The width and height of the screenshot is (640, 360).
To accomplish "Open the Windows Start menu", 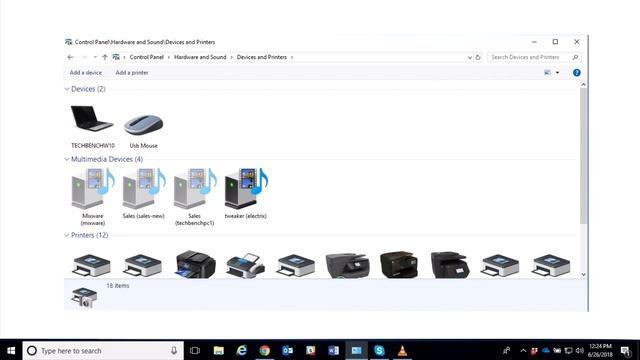I will (11, 350).
